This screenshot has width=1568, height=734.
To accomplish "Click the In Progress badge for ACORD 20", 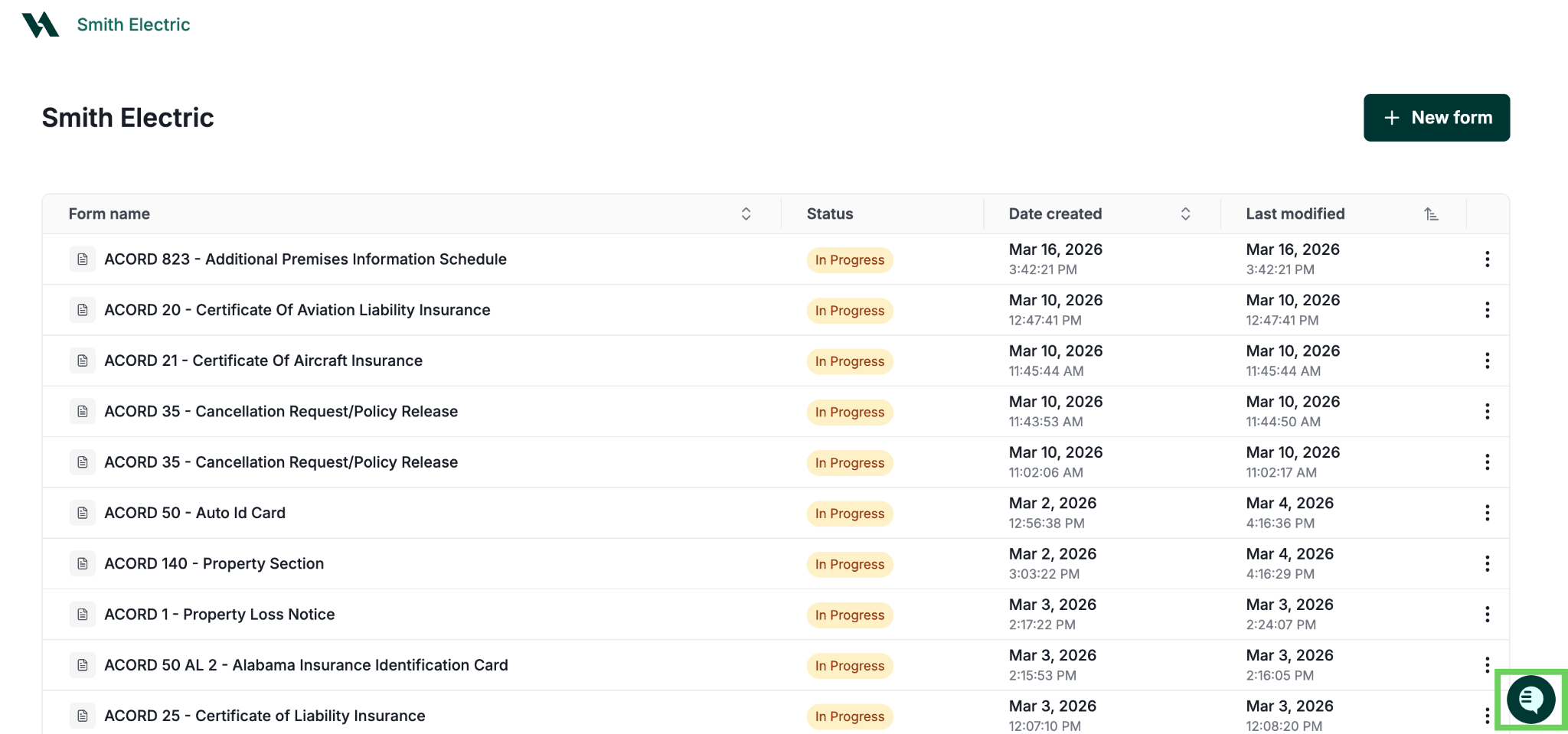I will click(x=850, y=311).
